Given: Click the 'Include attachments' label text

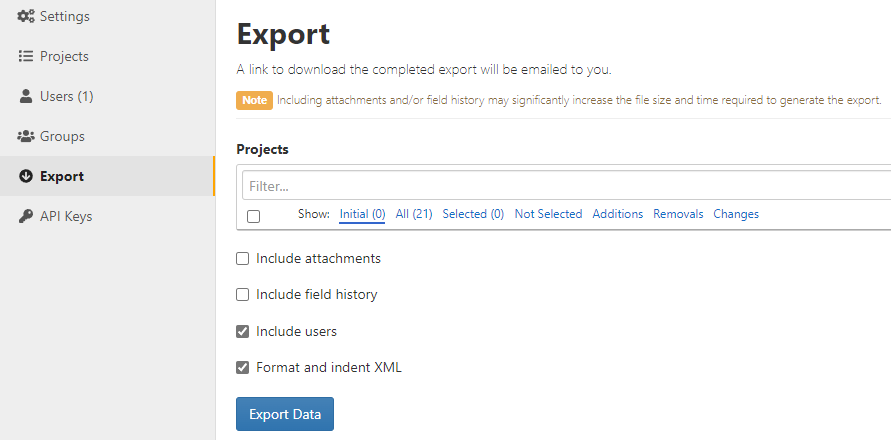Looking at the screenshot, I should [x=318, y=259].
